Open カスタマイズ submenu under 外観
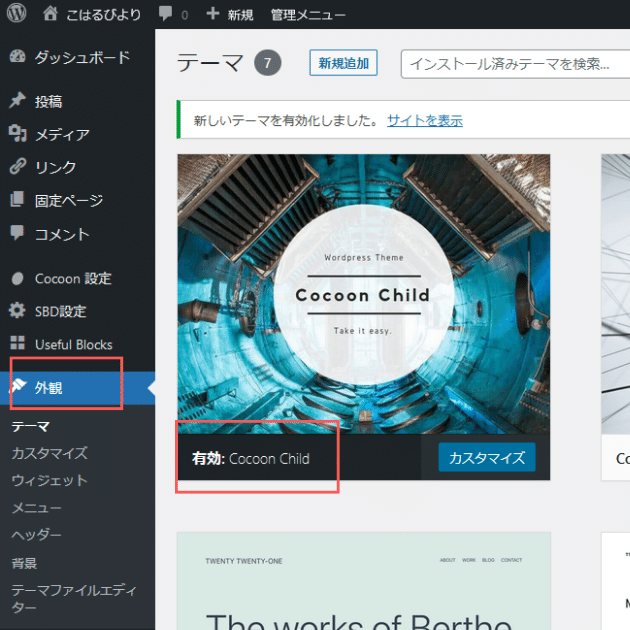This screenshot has height=630, width=630. click(49, 453)
